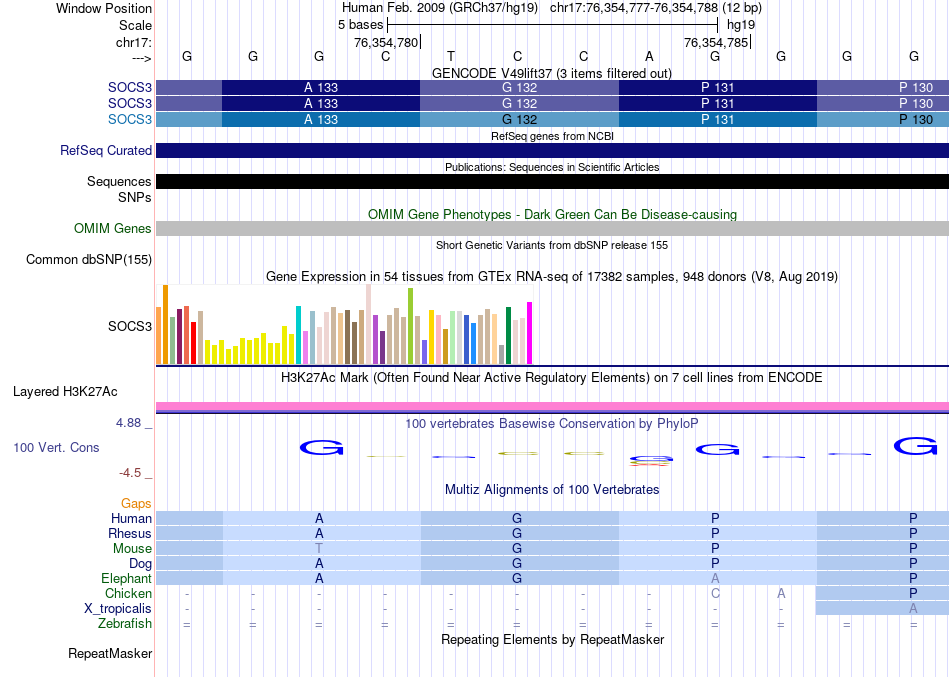Click the black Sequences publication bar
Image resolution: width=950 pixels, height=677 pixels.
coord(552,181)
